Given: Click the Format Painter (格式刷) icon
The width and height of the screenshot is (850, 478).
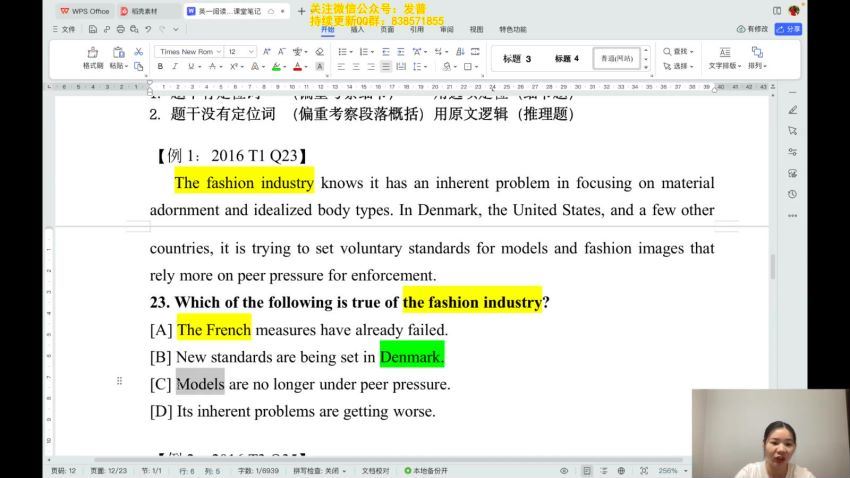Looking at the screenshot, I should coord(92,52).
